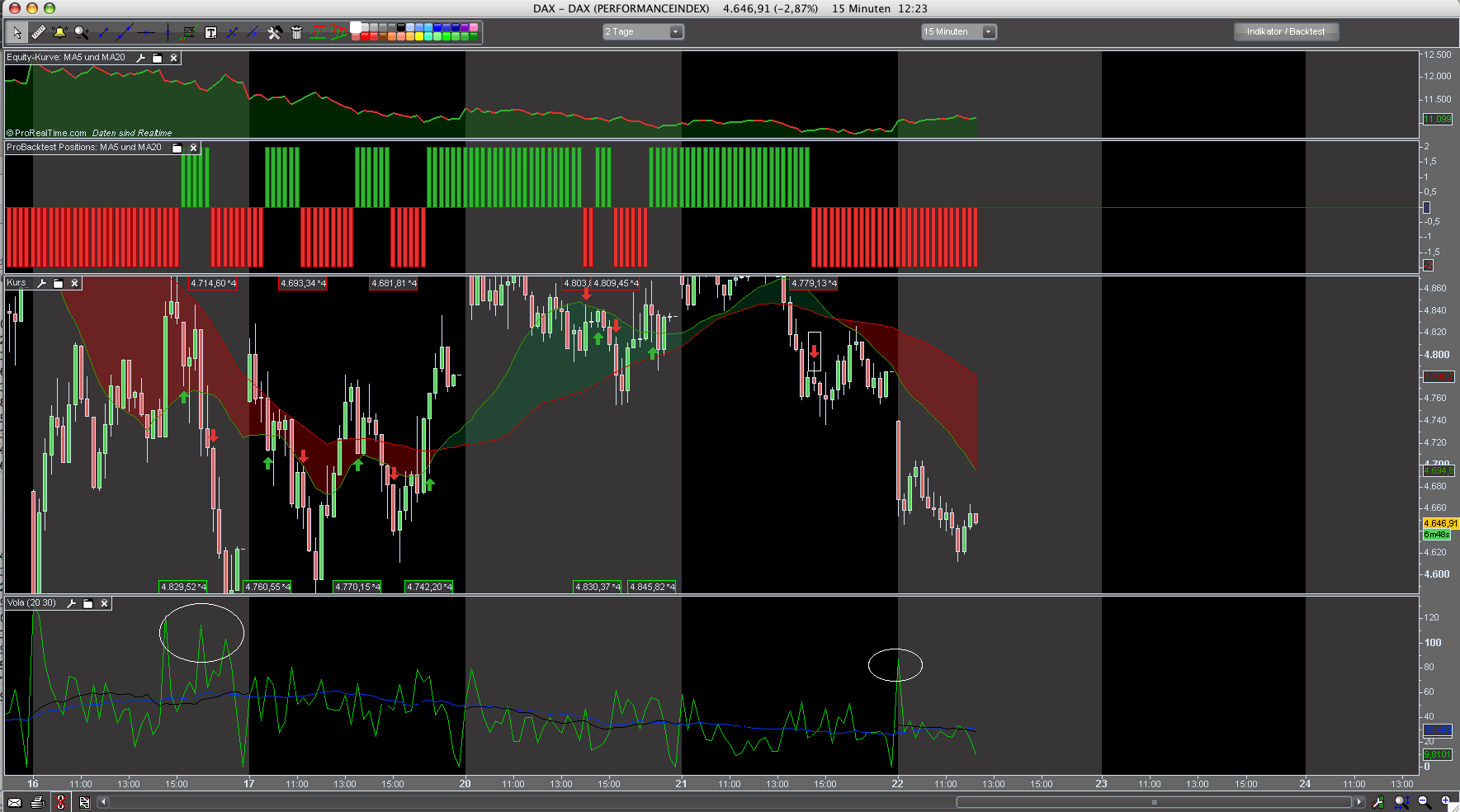Click the yellow 4.646,91 current price tag

[x=1440, y=523]
